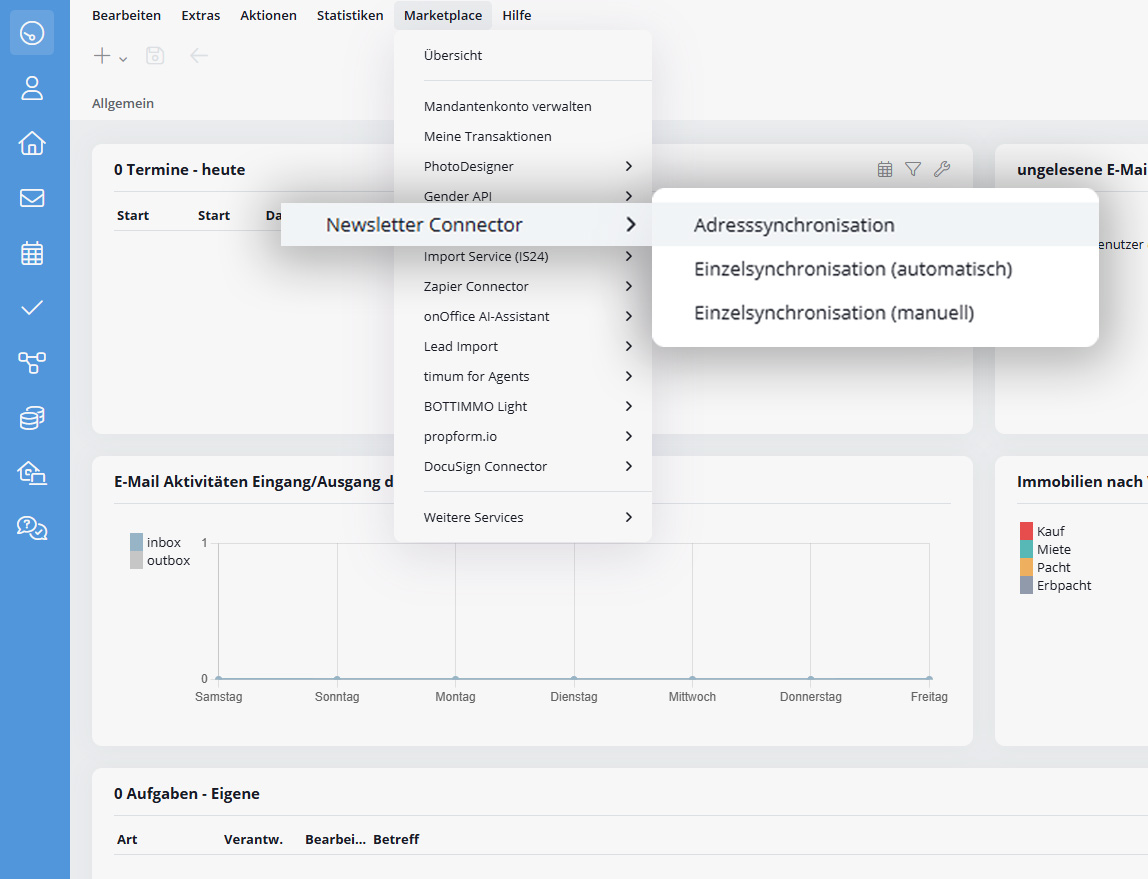The height and width of the screenshot is (879, 1148).
Task: Click the calendar icon in Termine widget
Action: point(885,170)
